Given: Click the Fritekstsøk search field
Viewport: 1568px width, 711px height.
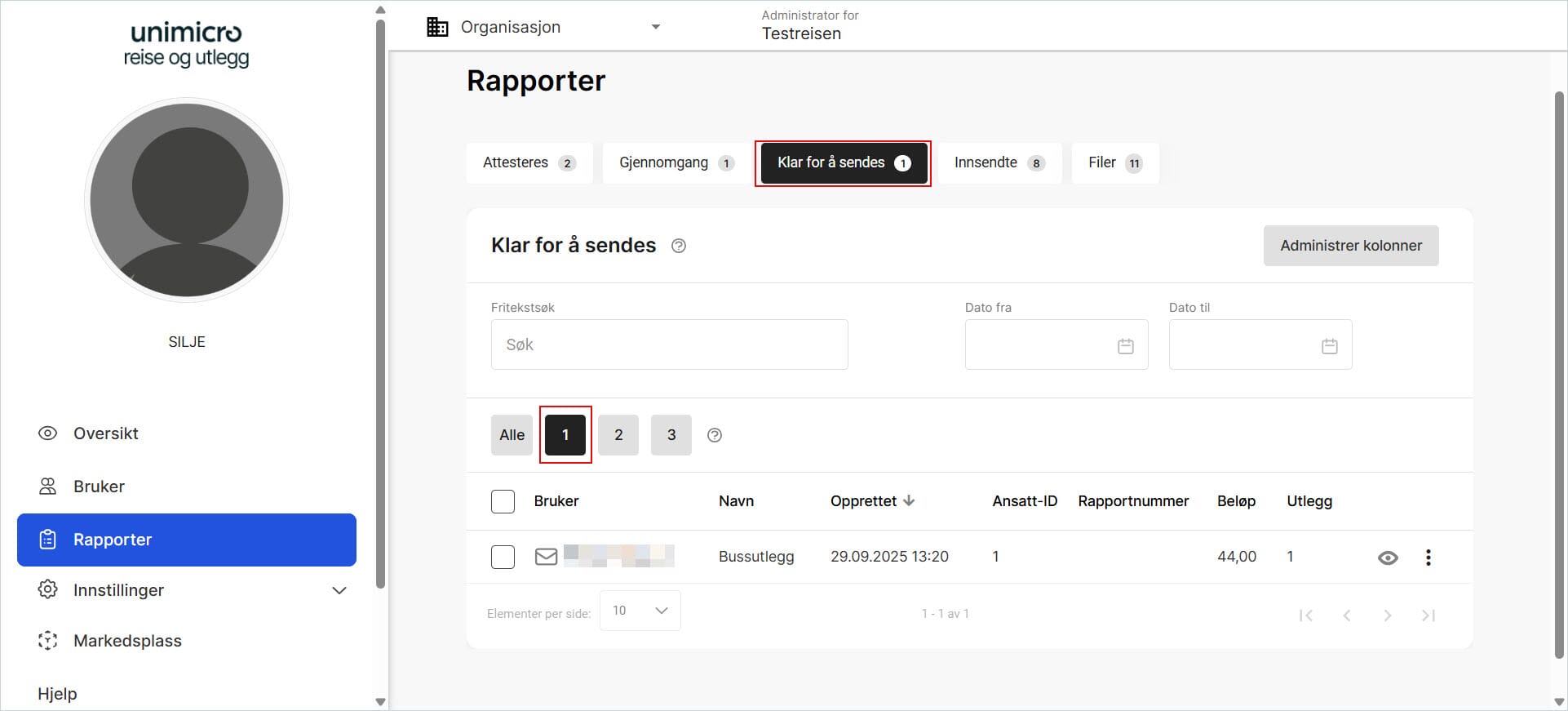Looking at the screenshot, I should point(669,344).
